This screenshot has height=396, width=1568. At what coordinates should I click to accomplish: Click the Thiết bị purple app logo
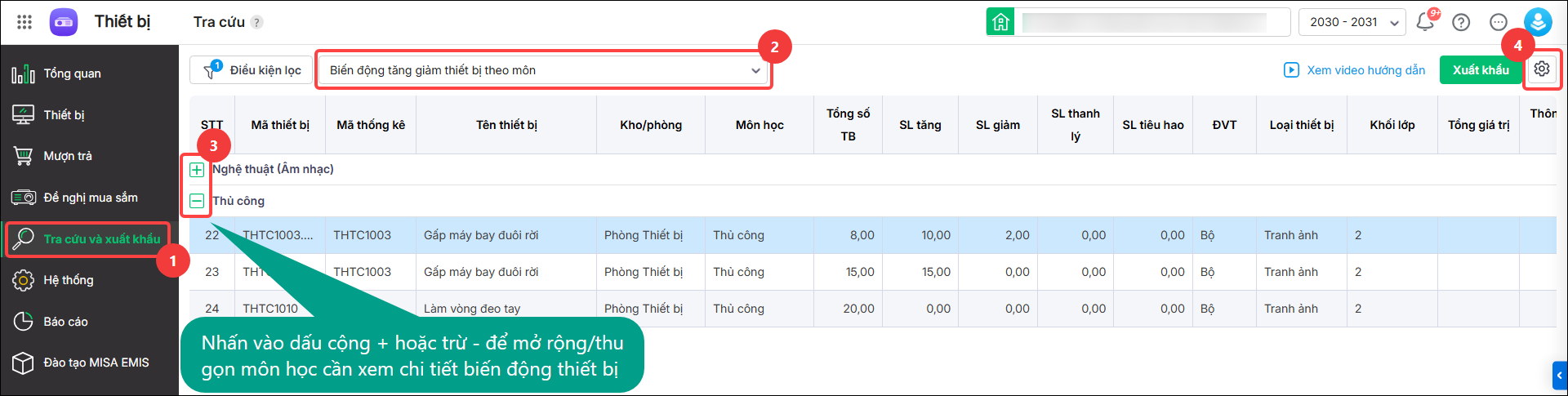pyautogui.click(x=64, y=22)
